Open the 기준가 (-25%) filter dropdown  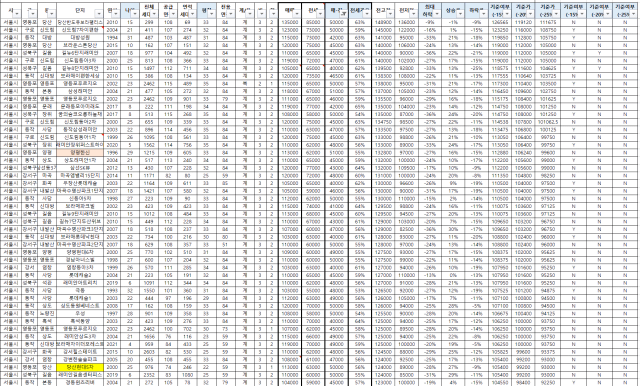coord(556,14)
